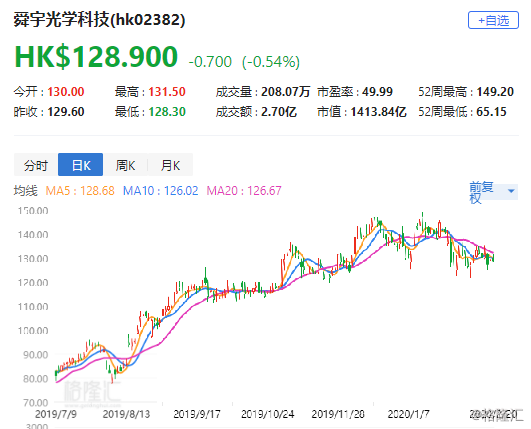Click the 2019/9/17 date axis label
The width and height of the screenshot is (531, 429).
tap(197, 414)
